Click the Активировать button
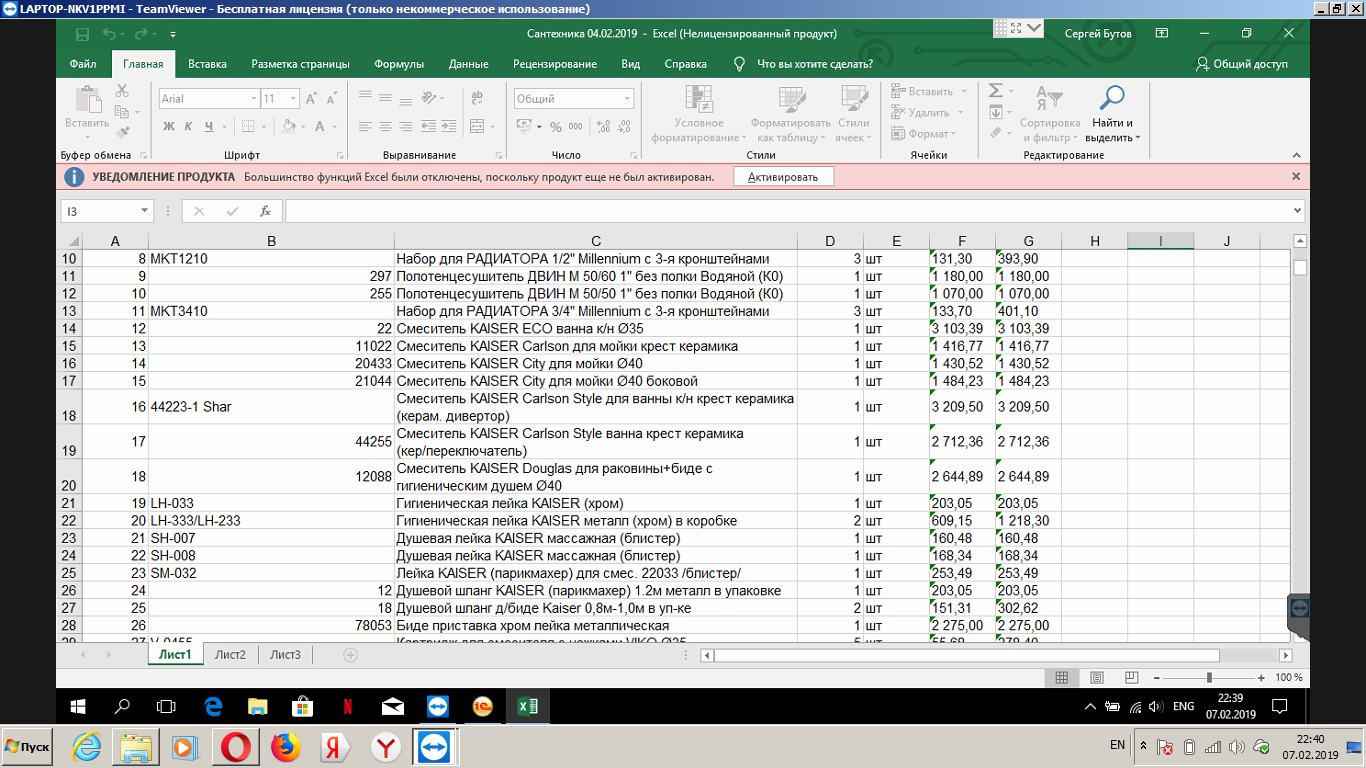 (783, 177)
